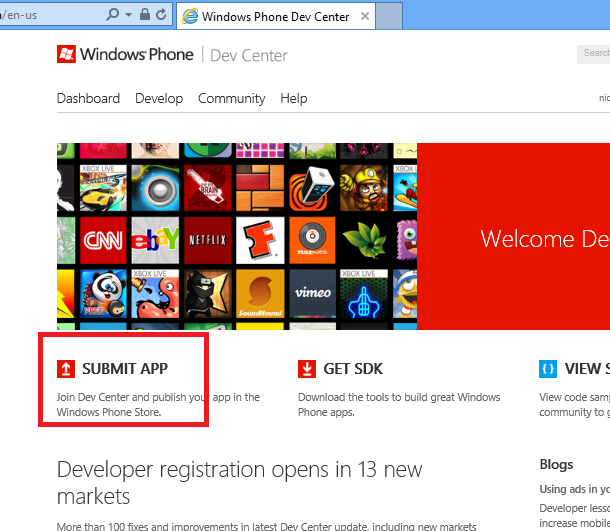610x531 pixels.
Task: Click the Netflix app tile in banner
Action: click(206, 239)
